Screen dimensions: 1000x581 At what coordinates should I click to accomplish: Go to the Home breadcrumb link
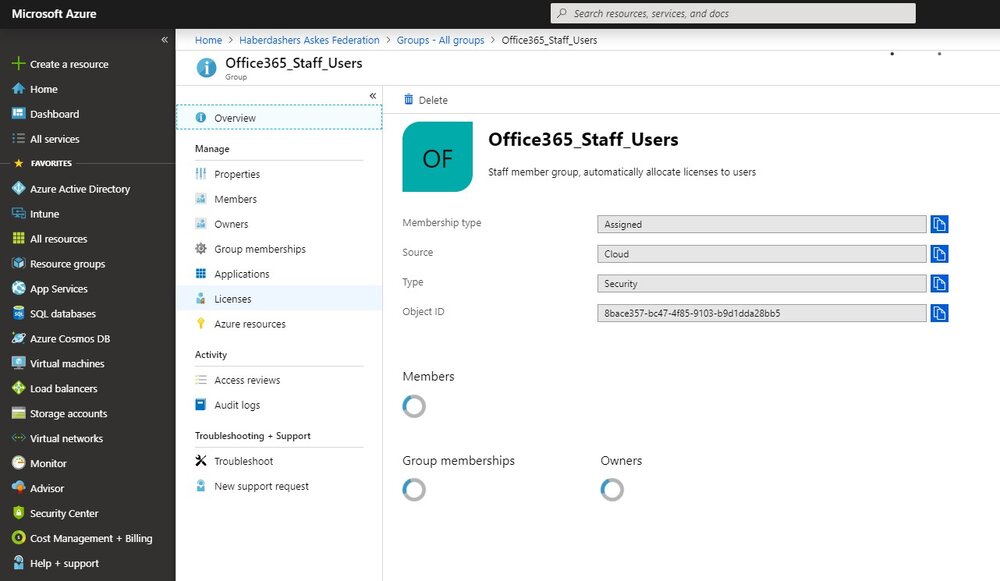click(209, 40)
